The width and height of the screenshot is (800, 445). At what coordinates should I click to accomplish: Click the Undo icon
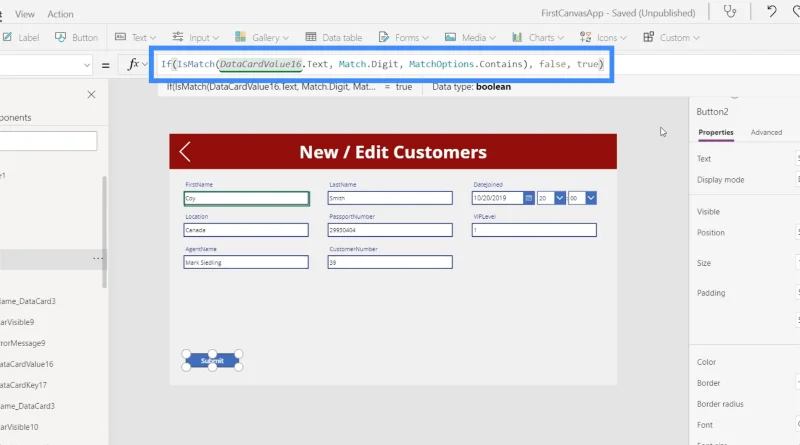pos(771,12)
